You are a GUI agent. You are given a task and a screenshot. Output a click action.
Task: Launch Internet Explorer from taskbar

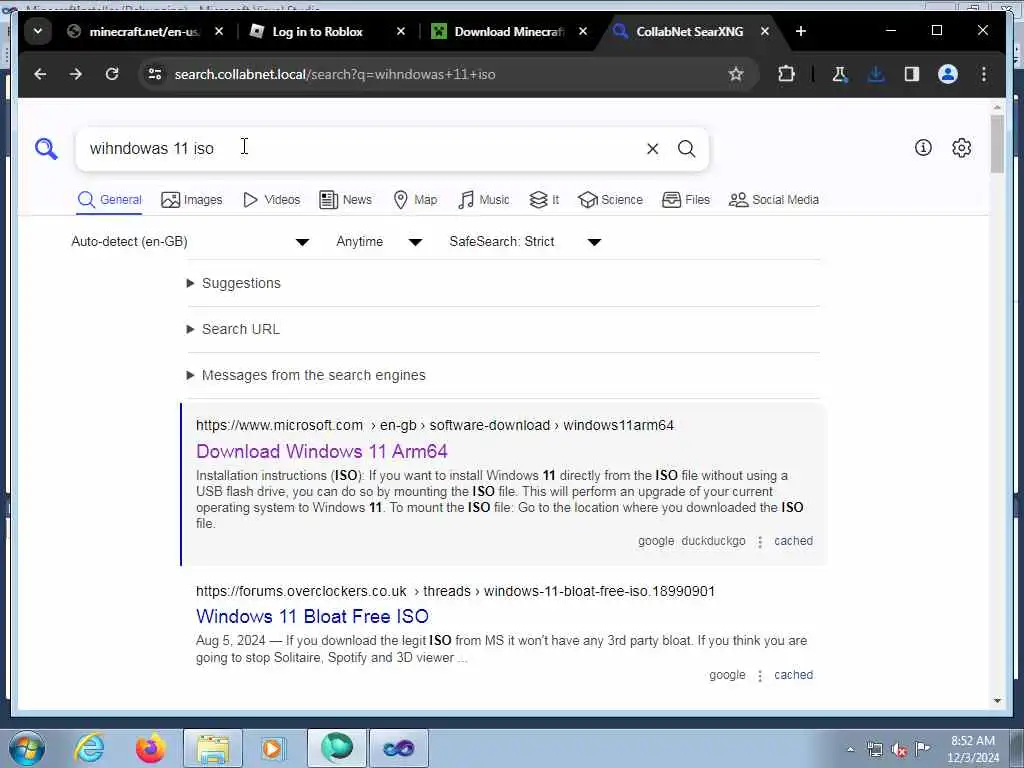[x=89, y=748]
